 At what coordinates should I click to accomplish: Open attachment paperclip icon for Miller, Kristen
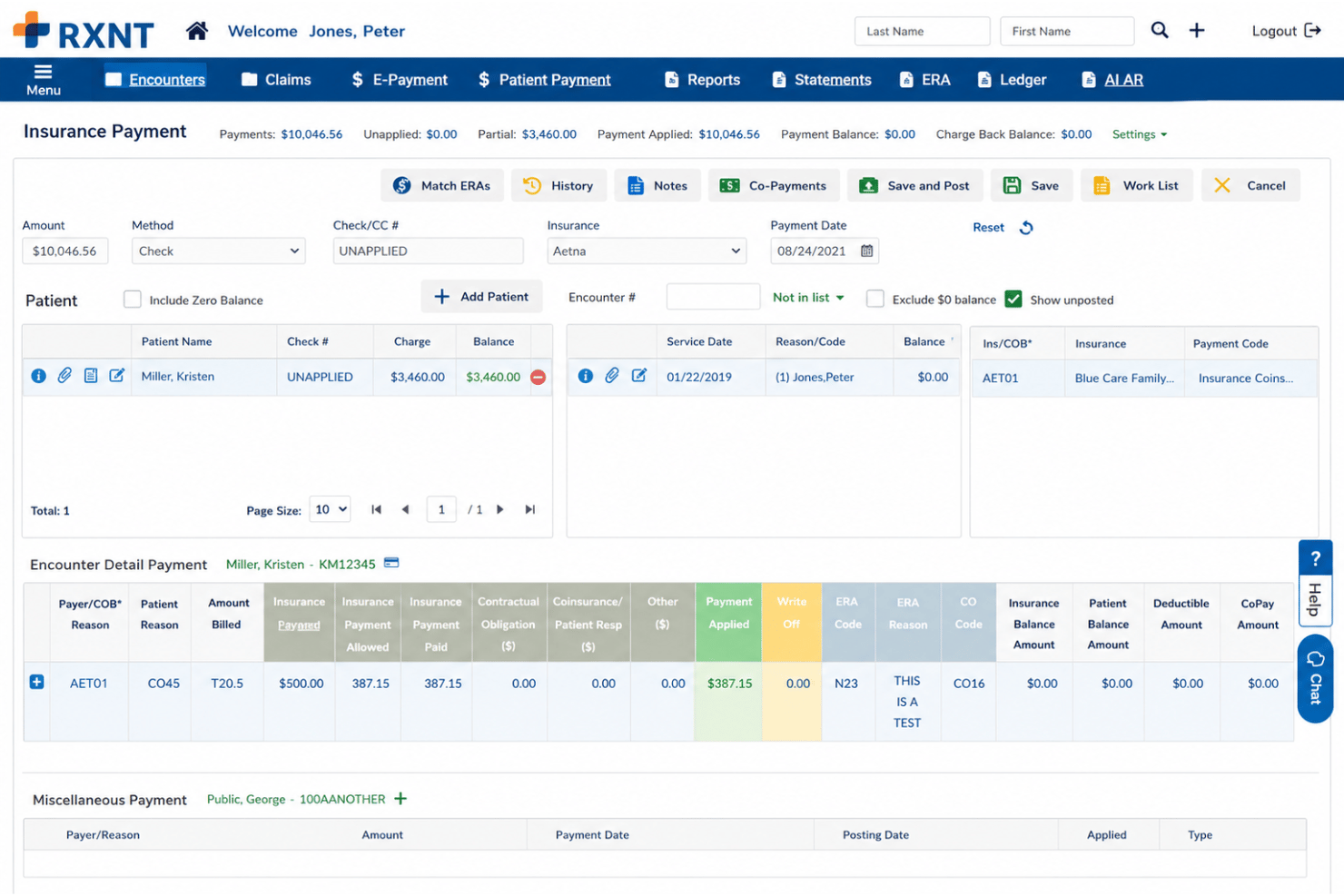click(x=64, y=376)
